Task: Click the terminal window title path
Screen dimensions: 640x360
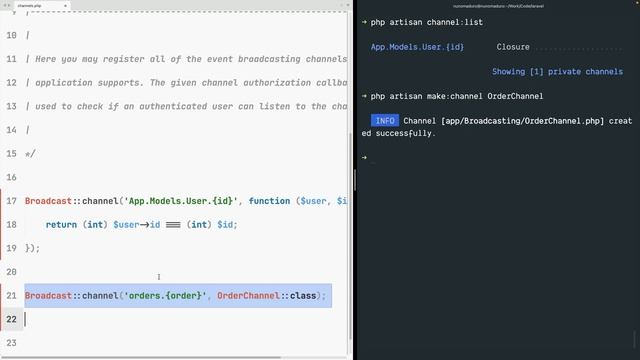Action: [x=498, y=6]
